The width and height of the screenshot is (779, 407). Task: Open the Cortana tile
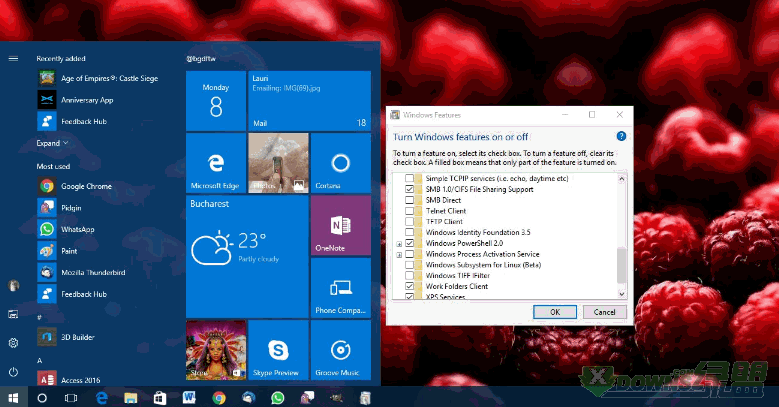(x=340, y=163)
